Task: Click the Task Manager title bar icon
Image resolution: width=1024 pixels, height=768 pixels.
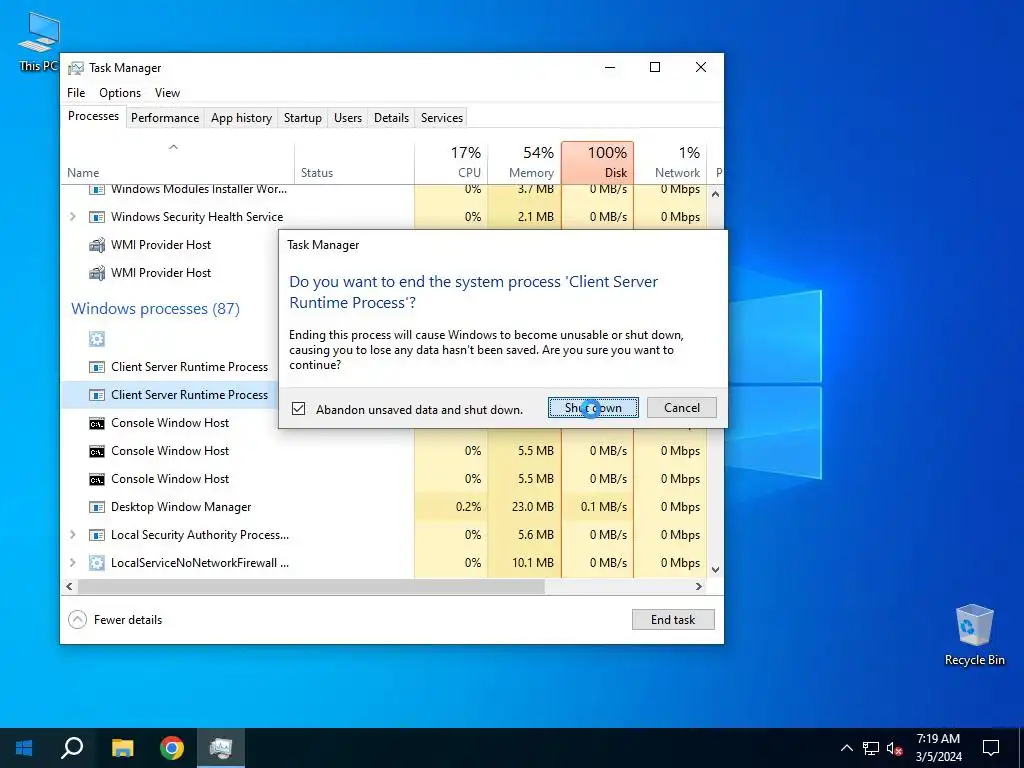Action: click(x=76, y=68)
